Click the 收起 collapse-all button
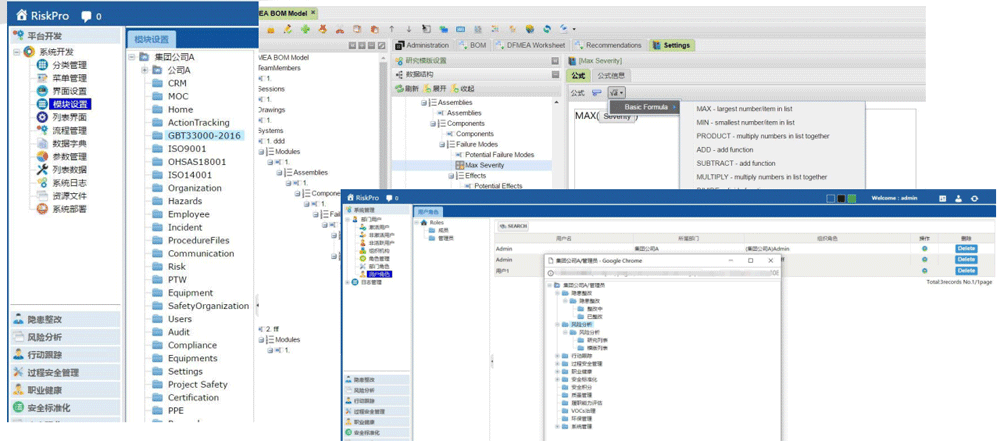The image size is (1000, 441). [x=463, y=89]
